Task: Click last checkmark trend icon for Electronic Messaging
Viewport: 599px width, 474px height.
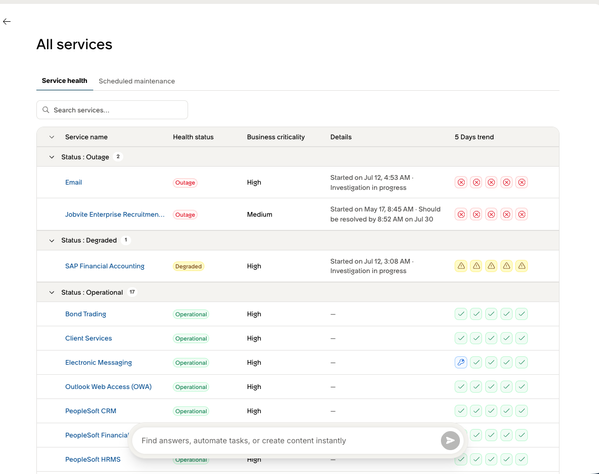Action: [521, 362]
